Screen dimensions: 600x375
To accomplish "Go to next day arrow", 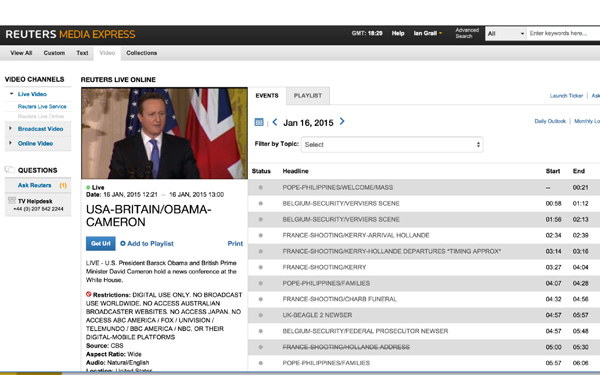I will [342, 122].
